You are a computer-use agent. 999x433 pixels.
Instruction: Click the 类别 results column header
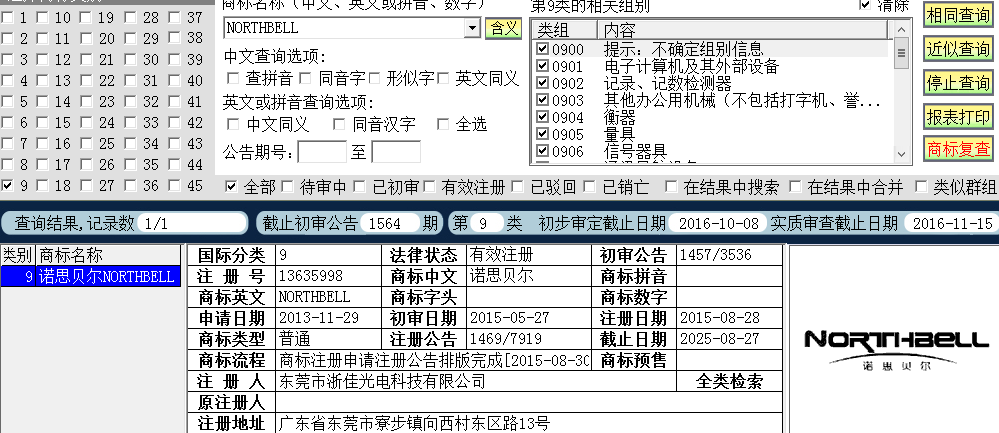[18, 255]
